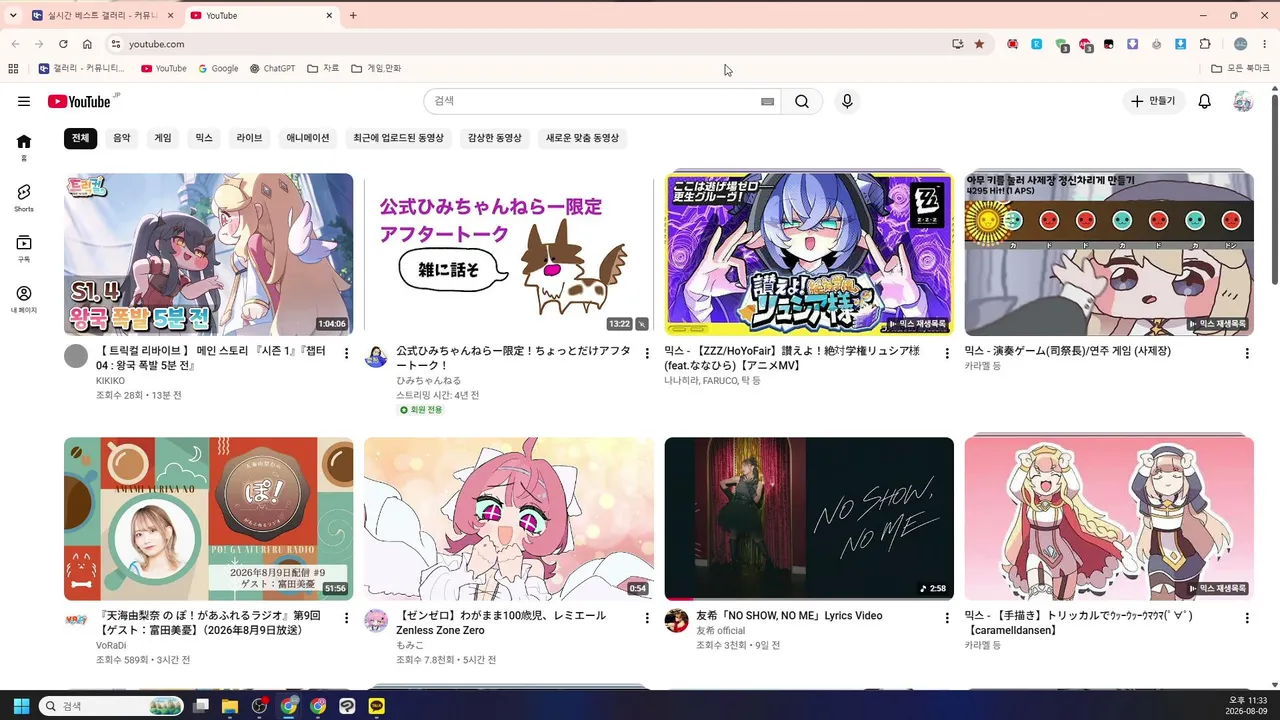The height and width of the screenshot is (720, 1280).
Task: Open My Page (내 페이지) in sidebar
Action: (x=24, y=299)
